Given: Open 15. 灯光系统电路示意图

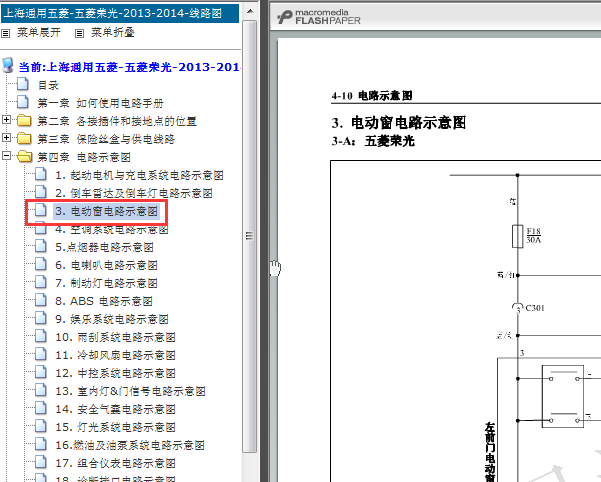Looking at the screenshot, I should tap(115, 427).
